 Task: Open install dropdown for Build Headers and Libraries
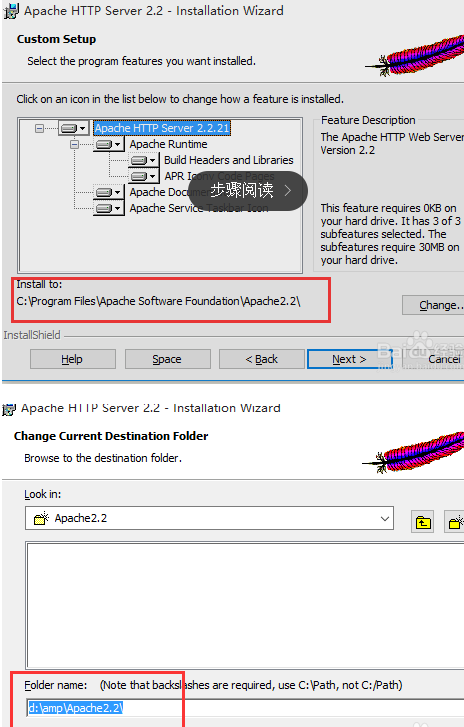coord(144,160)
